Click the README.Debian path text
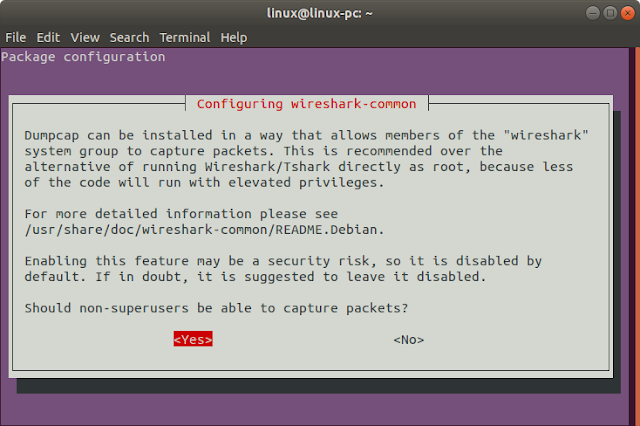Viewport: 640px width, 426px height. [x=204, y=230]
